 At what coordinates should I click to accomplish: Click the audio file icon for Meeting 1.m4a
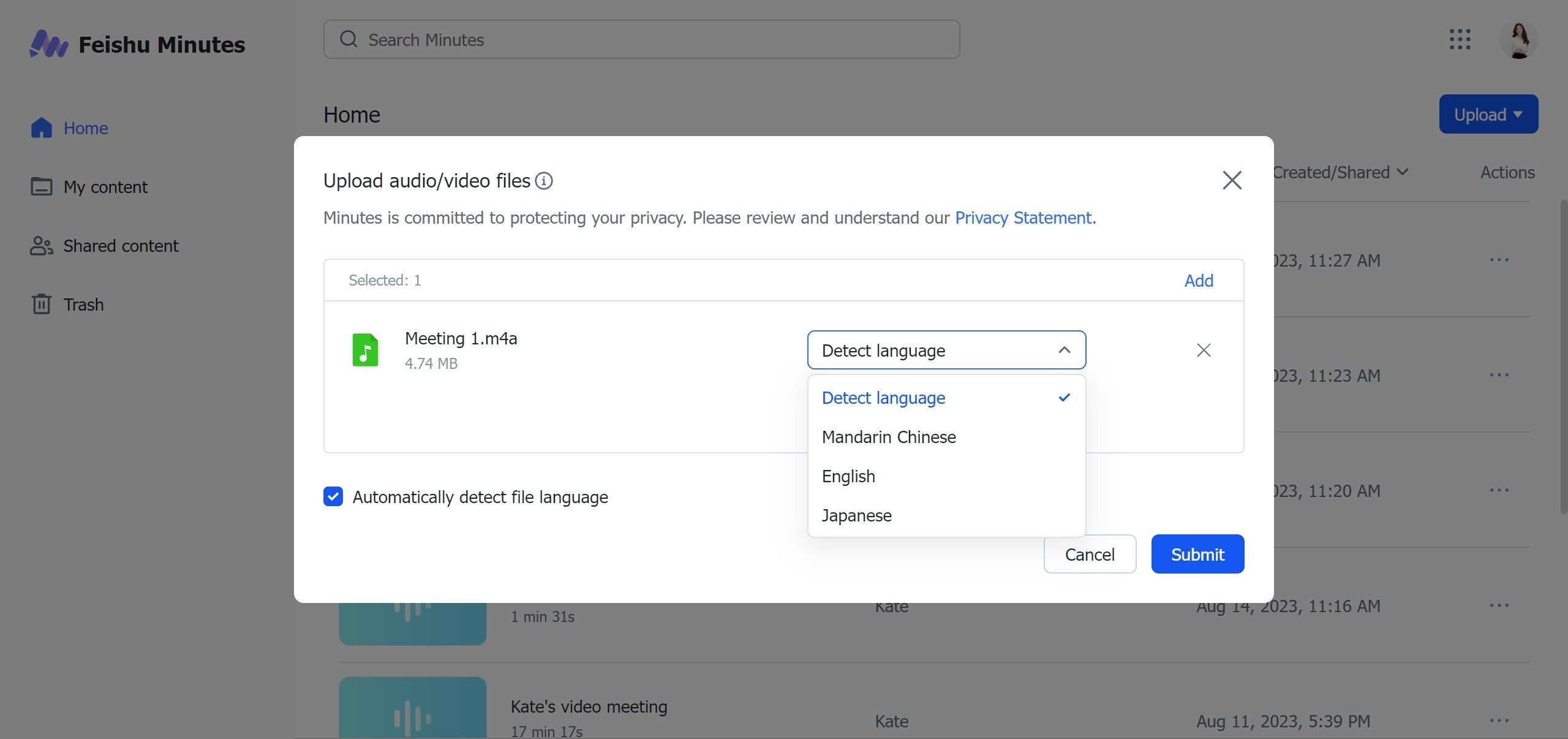pos(365,350)
